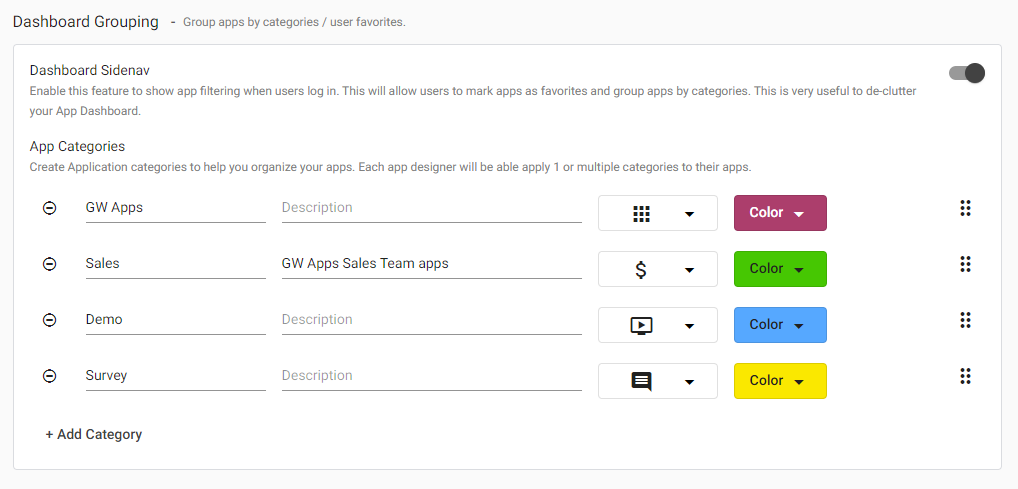
Task: Click the Demo category description field
Action: (431, 320)
